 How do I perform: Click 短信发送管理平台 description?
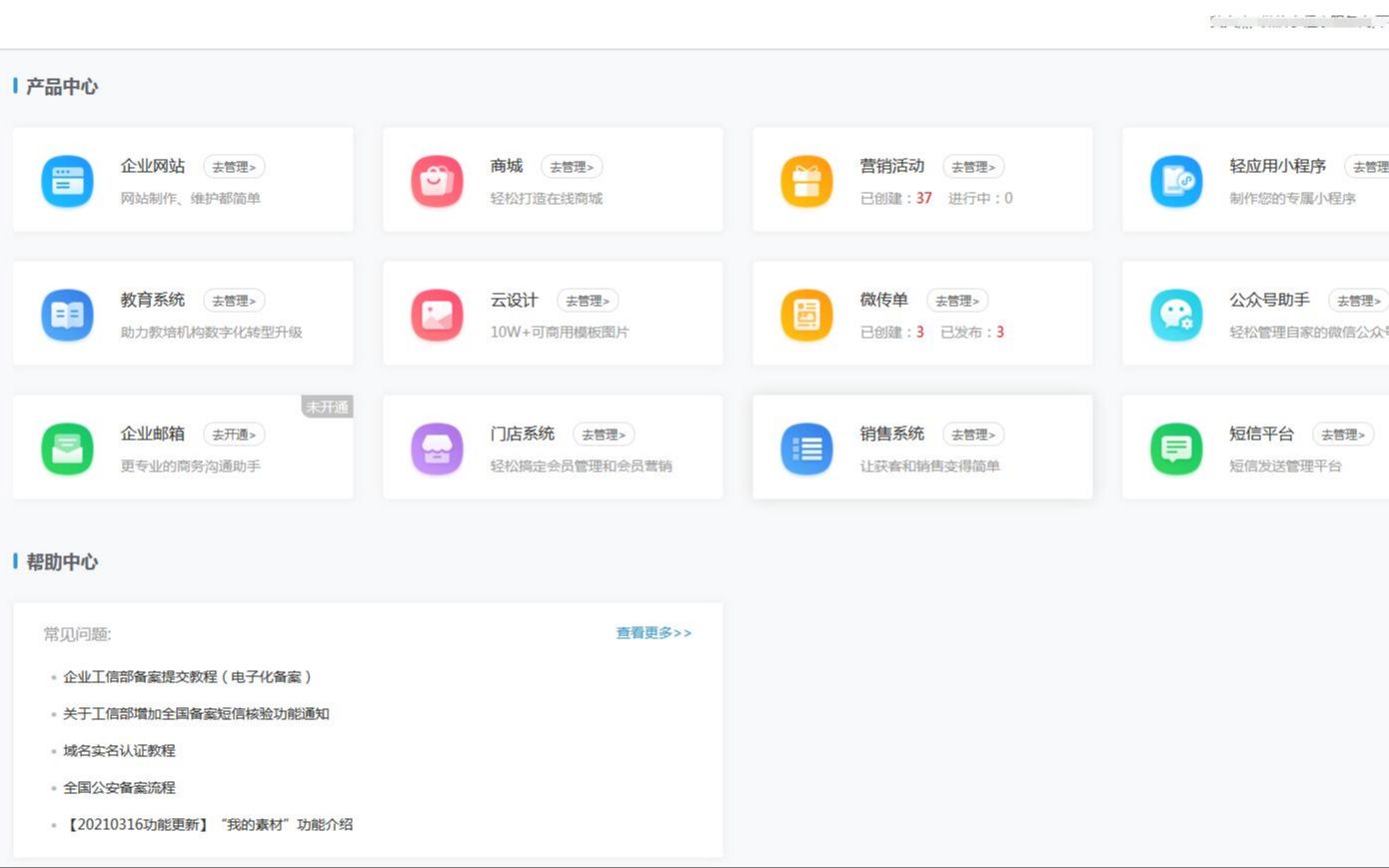point(1286,466)
